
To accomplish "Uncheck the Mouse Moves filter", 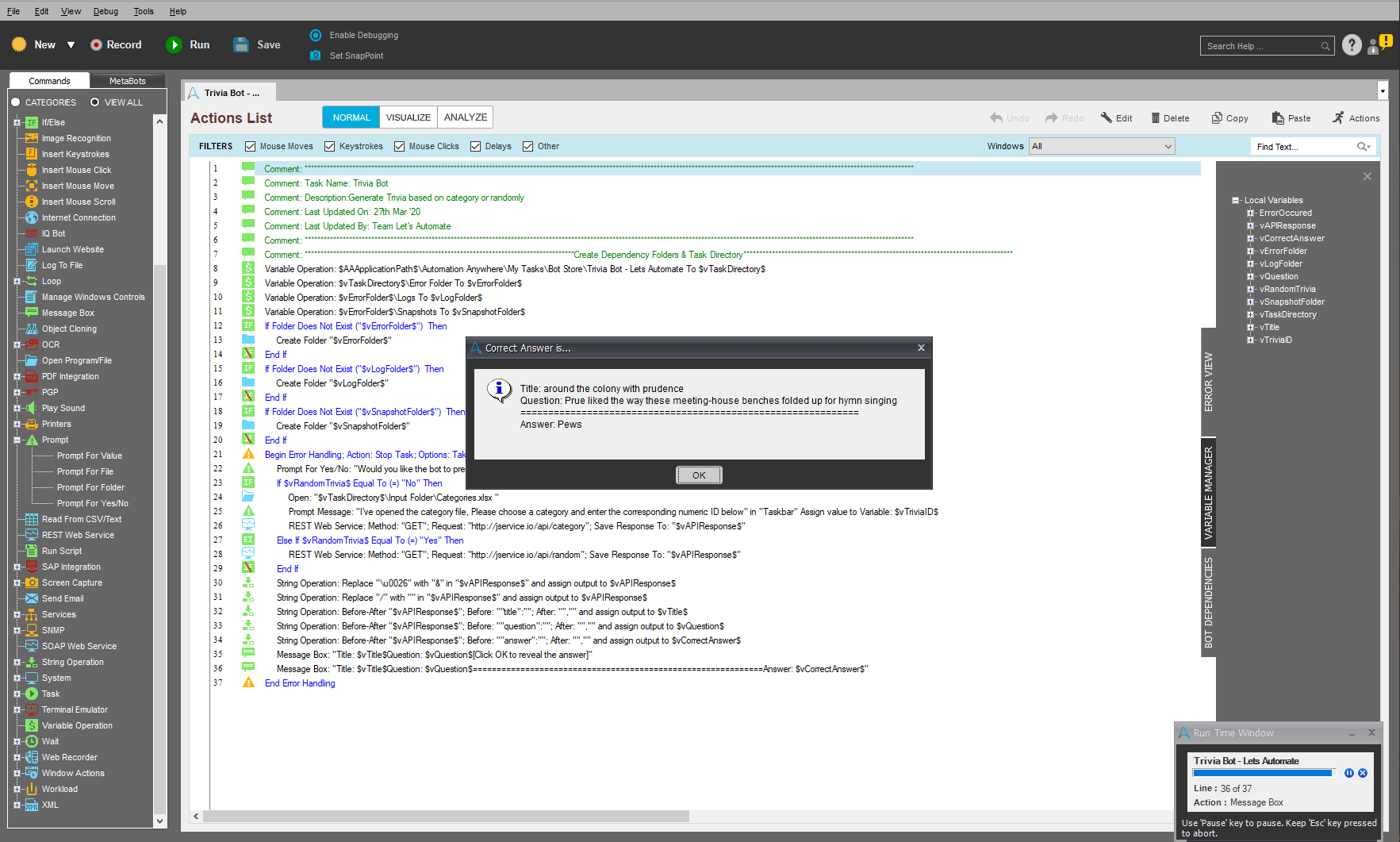I will (x=250, y=147).
